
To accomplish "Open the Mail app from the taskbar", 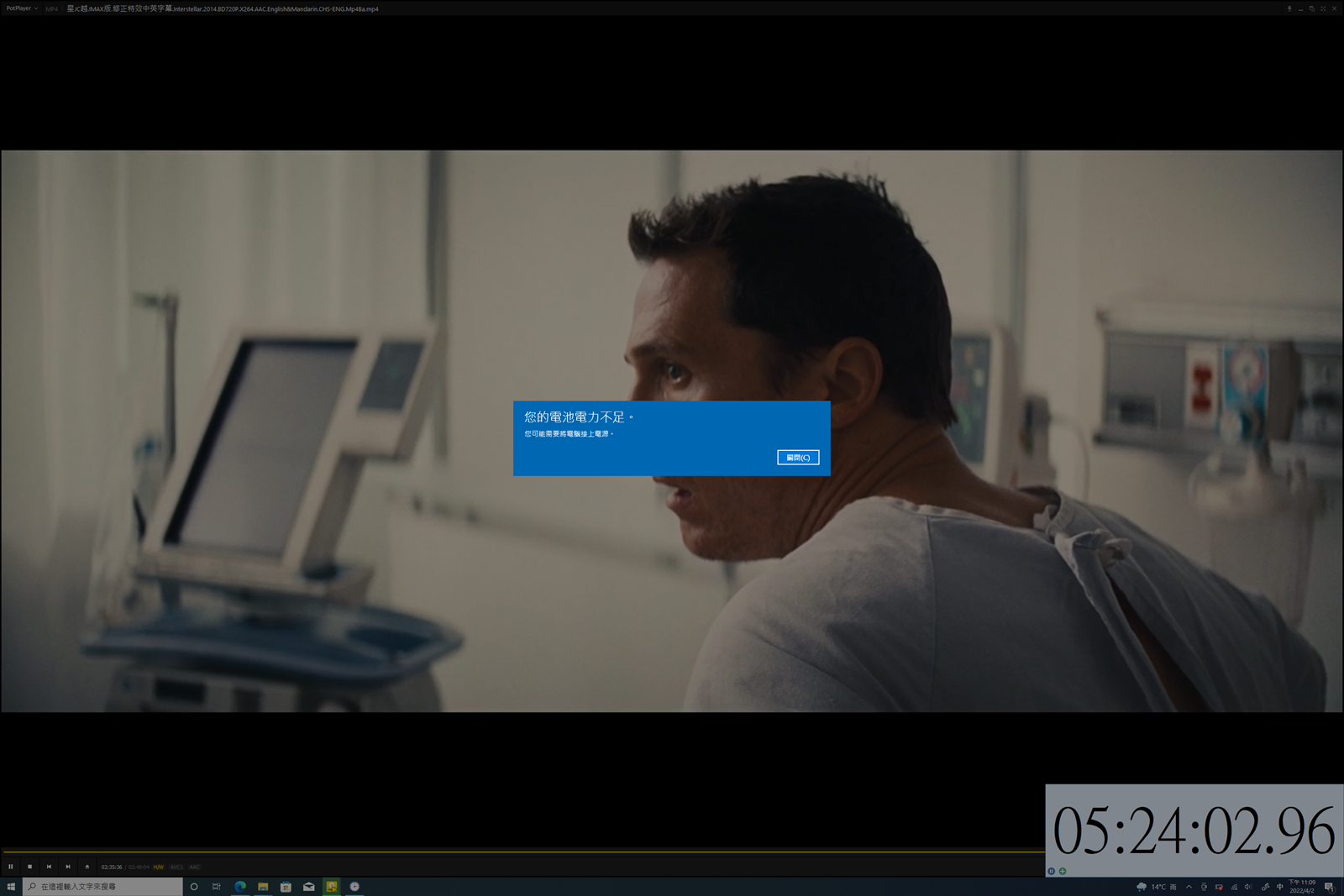I will pyautogui.click(x=309, y=887).
